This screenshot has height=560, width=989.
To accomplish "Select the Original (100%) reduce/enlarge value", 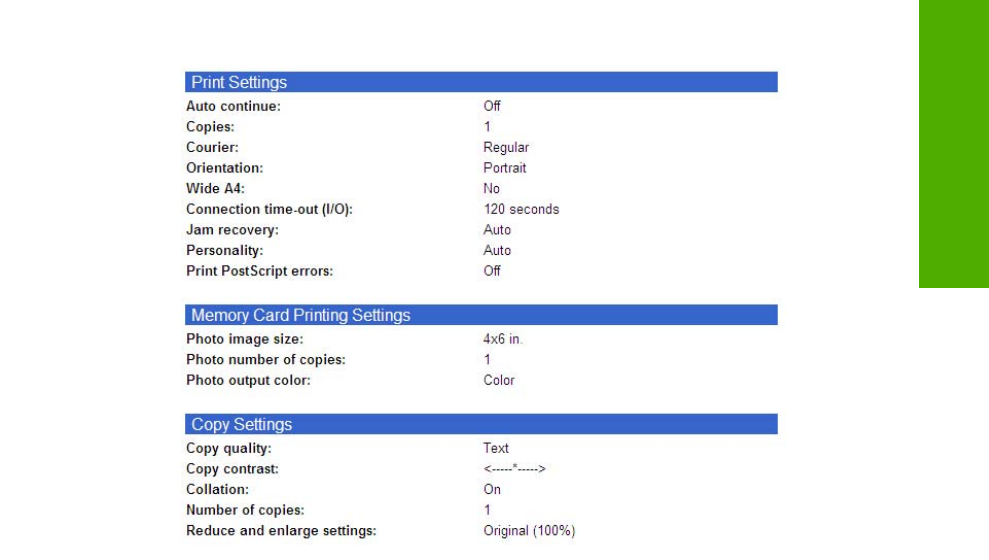I will click(529, 531).
